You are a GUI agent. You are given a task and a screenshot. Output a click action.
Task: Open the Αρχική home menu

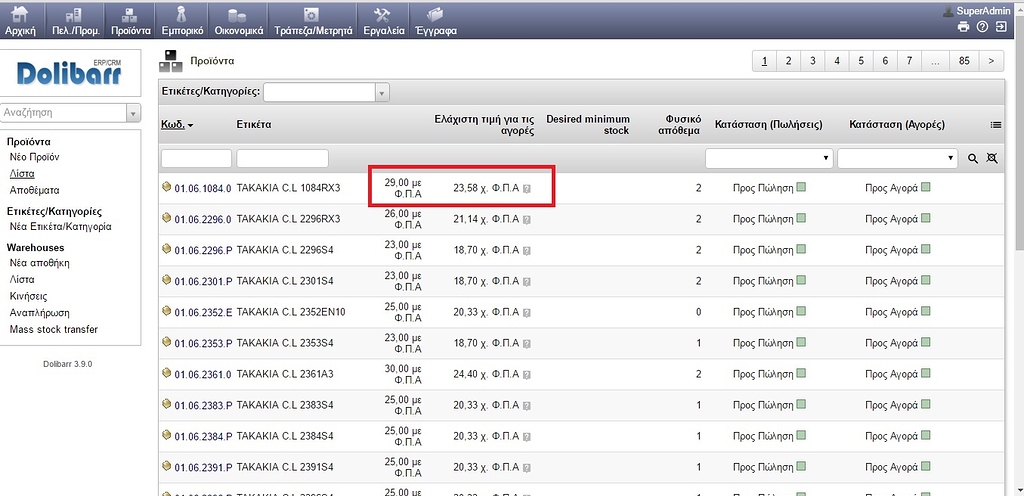[x=21, y=20]
